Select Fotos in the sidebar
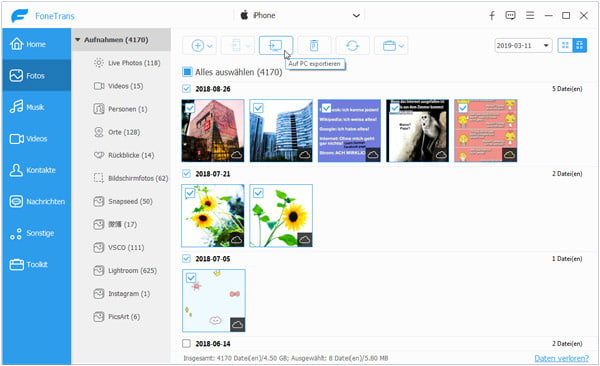600x366 pixels. coord(37,75)
